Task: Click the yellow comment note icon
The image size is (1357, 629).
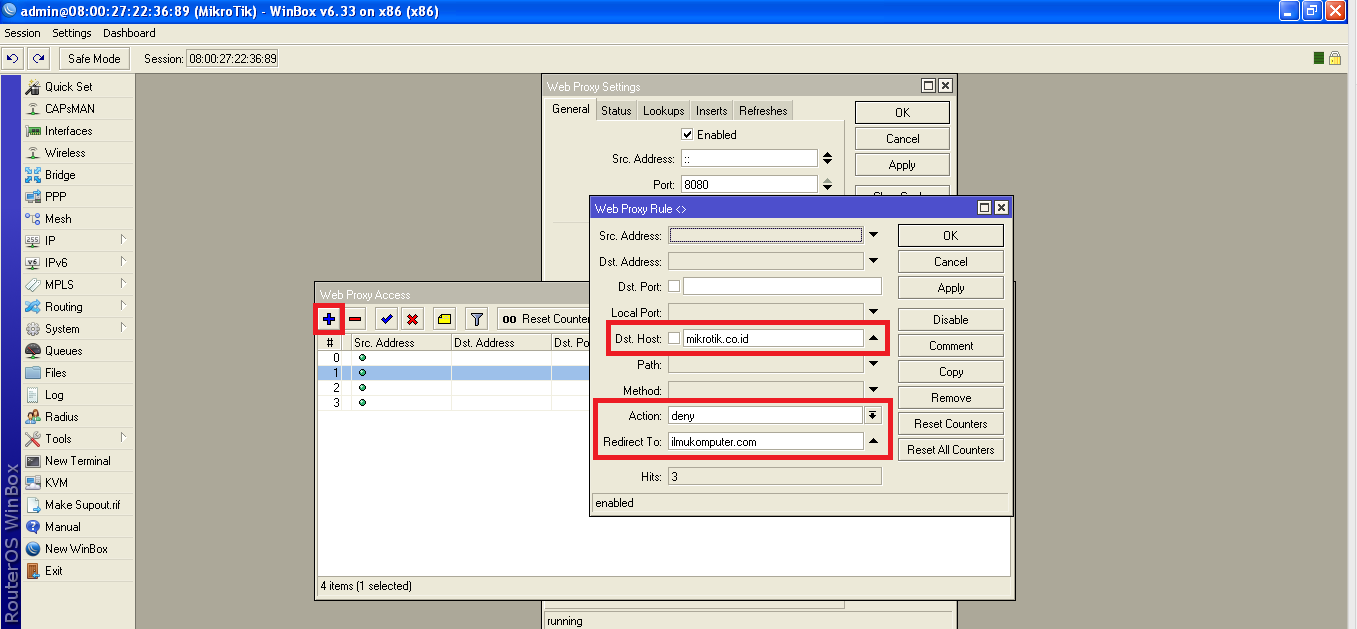Action: [445, 319]
